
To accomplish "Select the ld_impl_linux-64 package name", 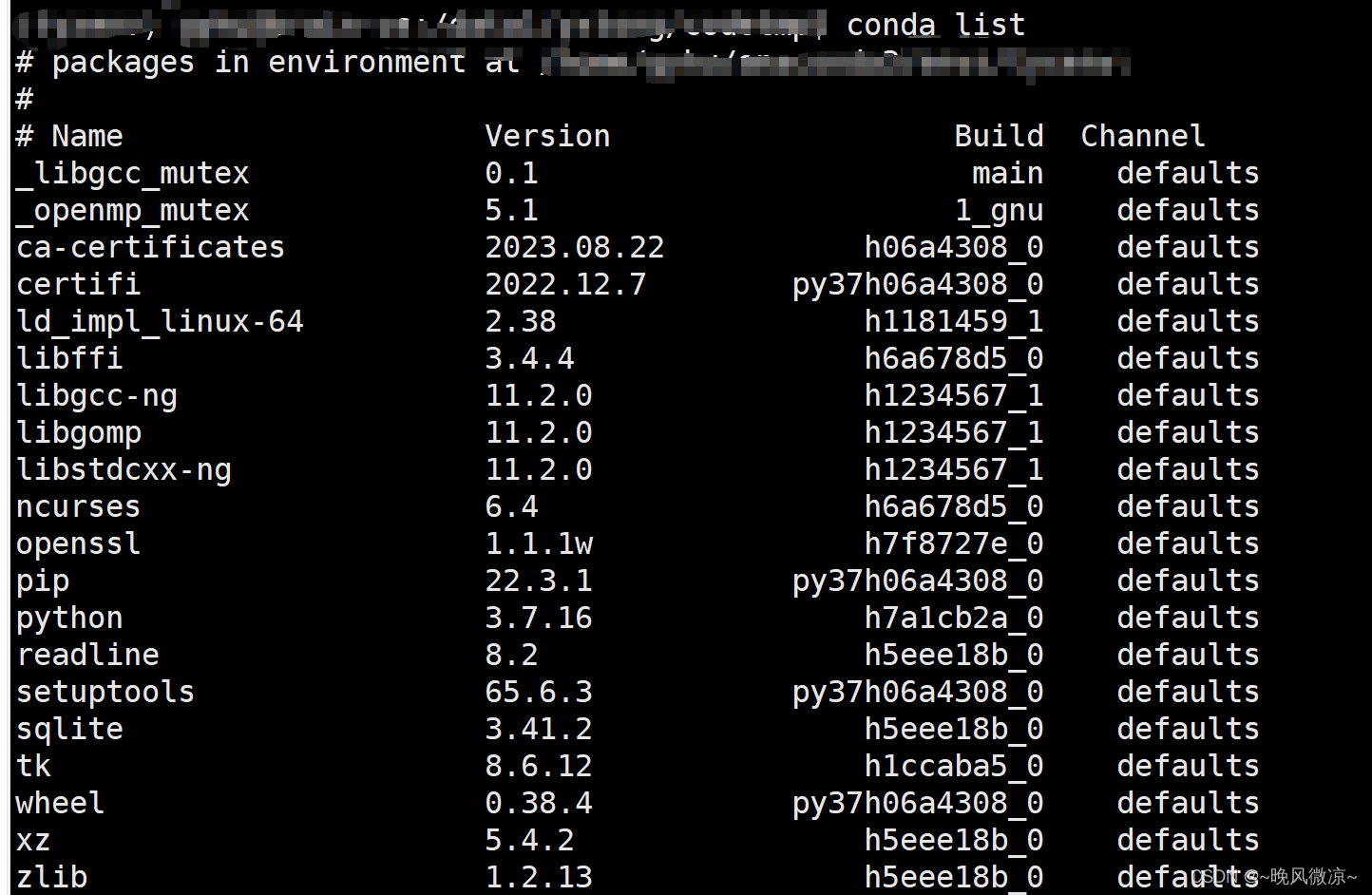I will [x=160, y=322].
